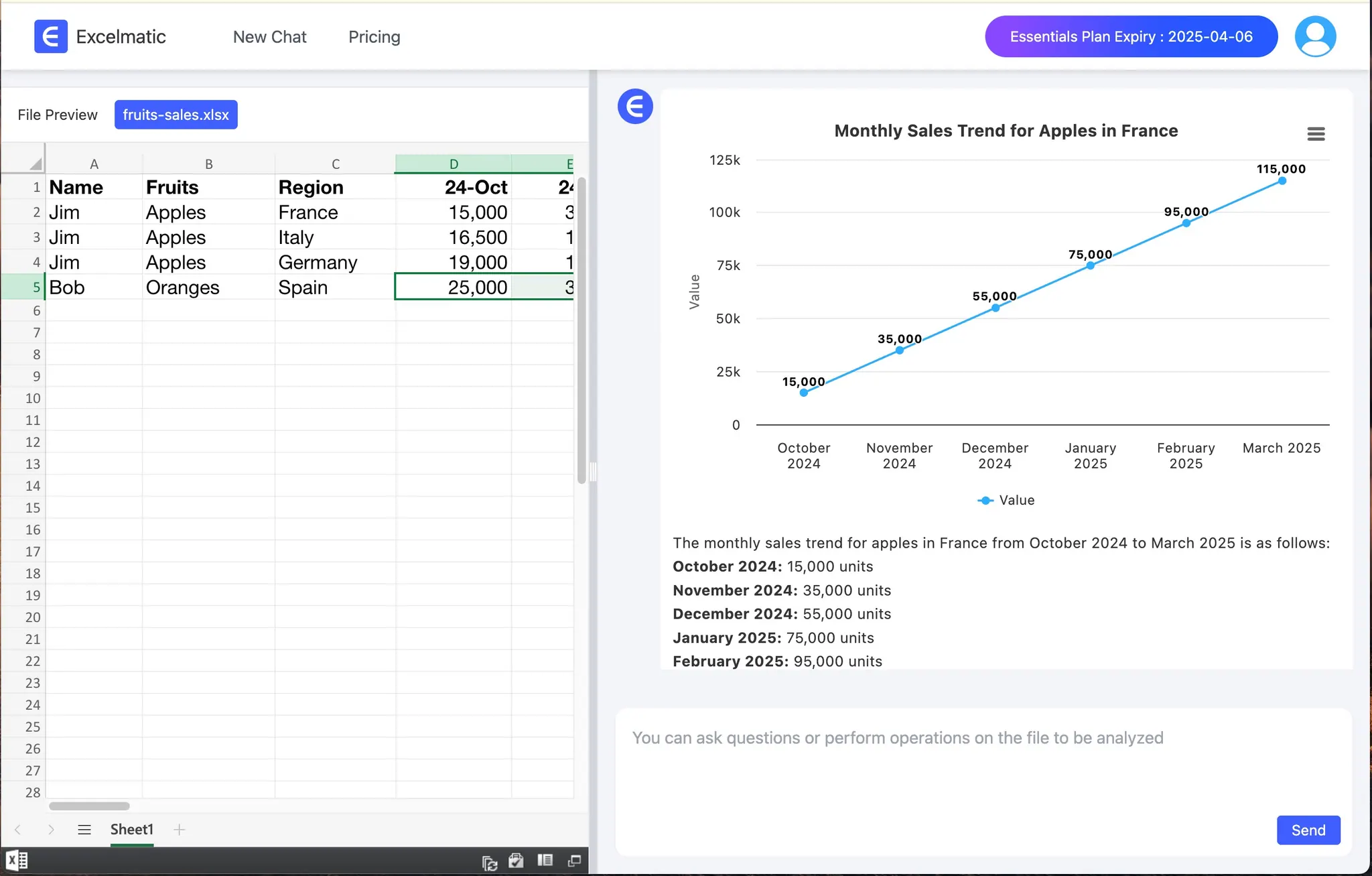Click the Excel icon in the status bar
Viewport: 1372px width, 876px height.
[x=17, y=860]
